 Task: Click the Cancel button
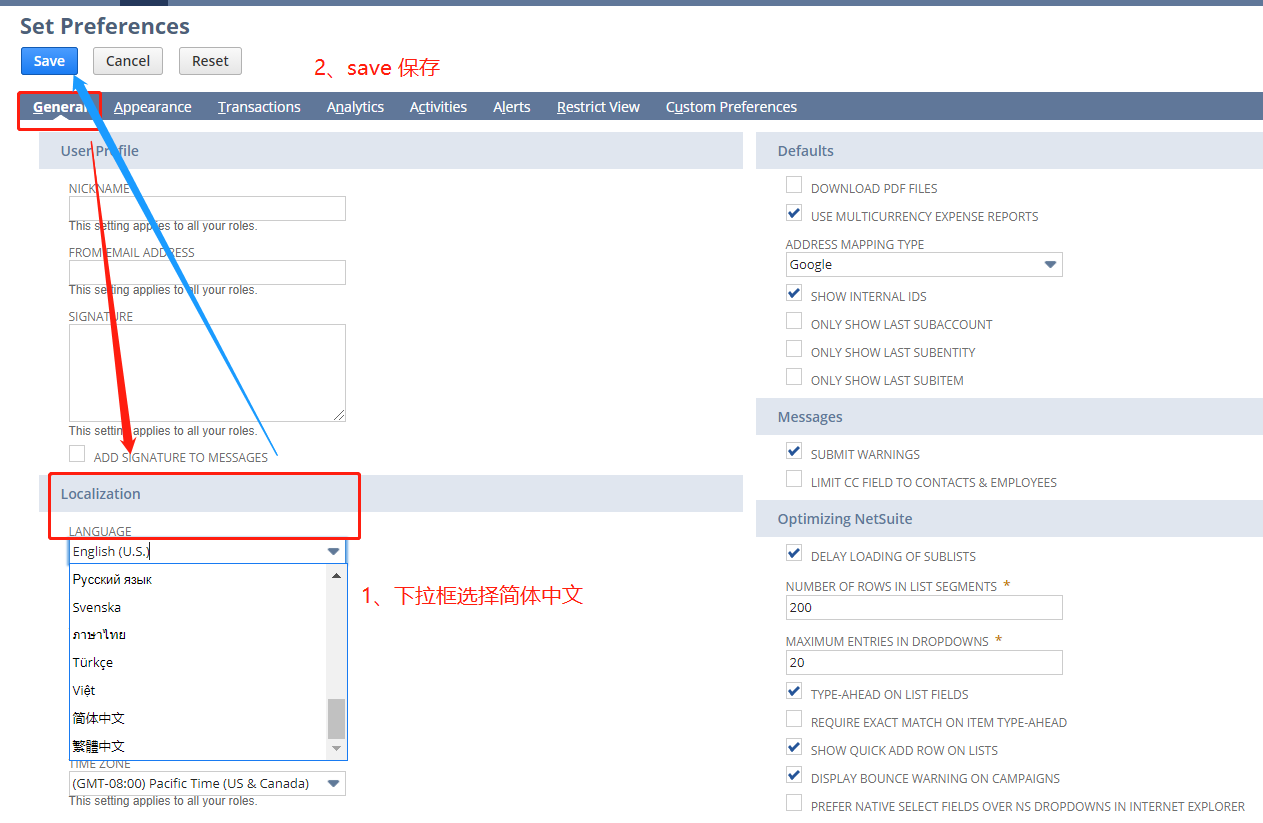pos(127,60)
